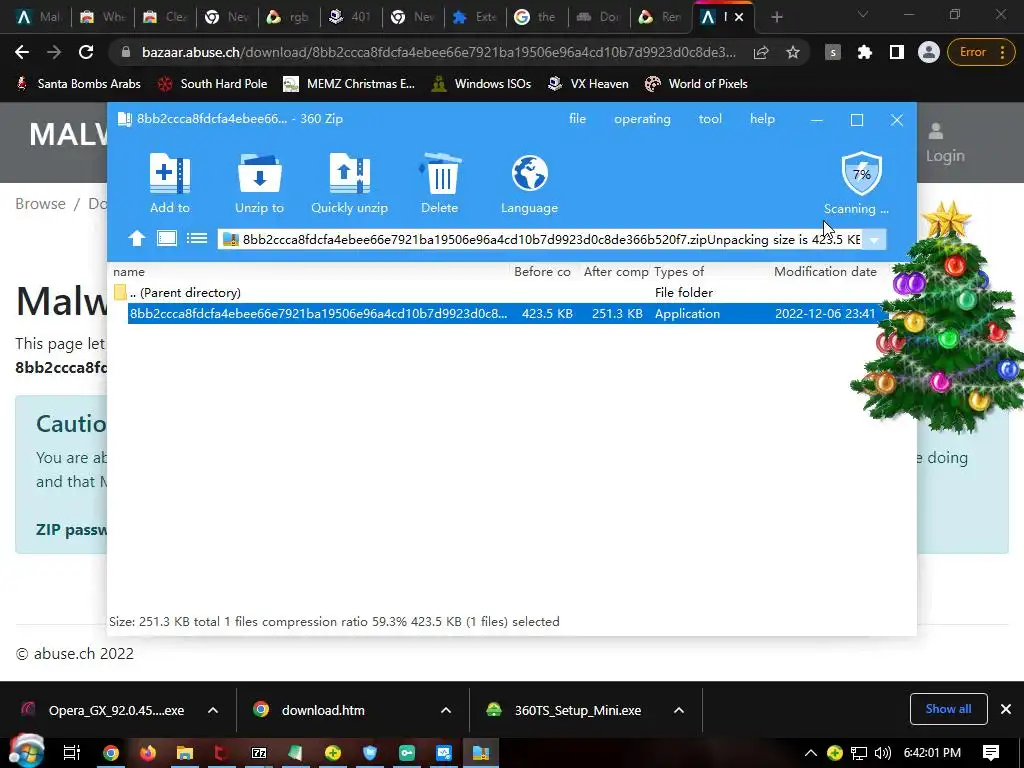Open the volume control in system tray
Viewport: 1024px width, 768px height.
[x=882, y=753]
